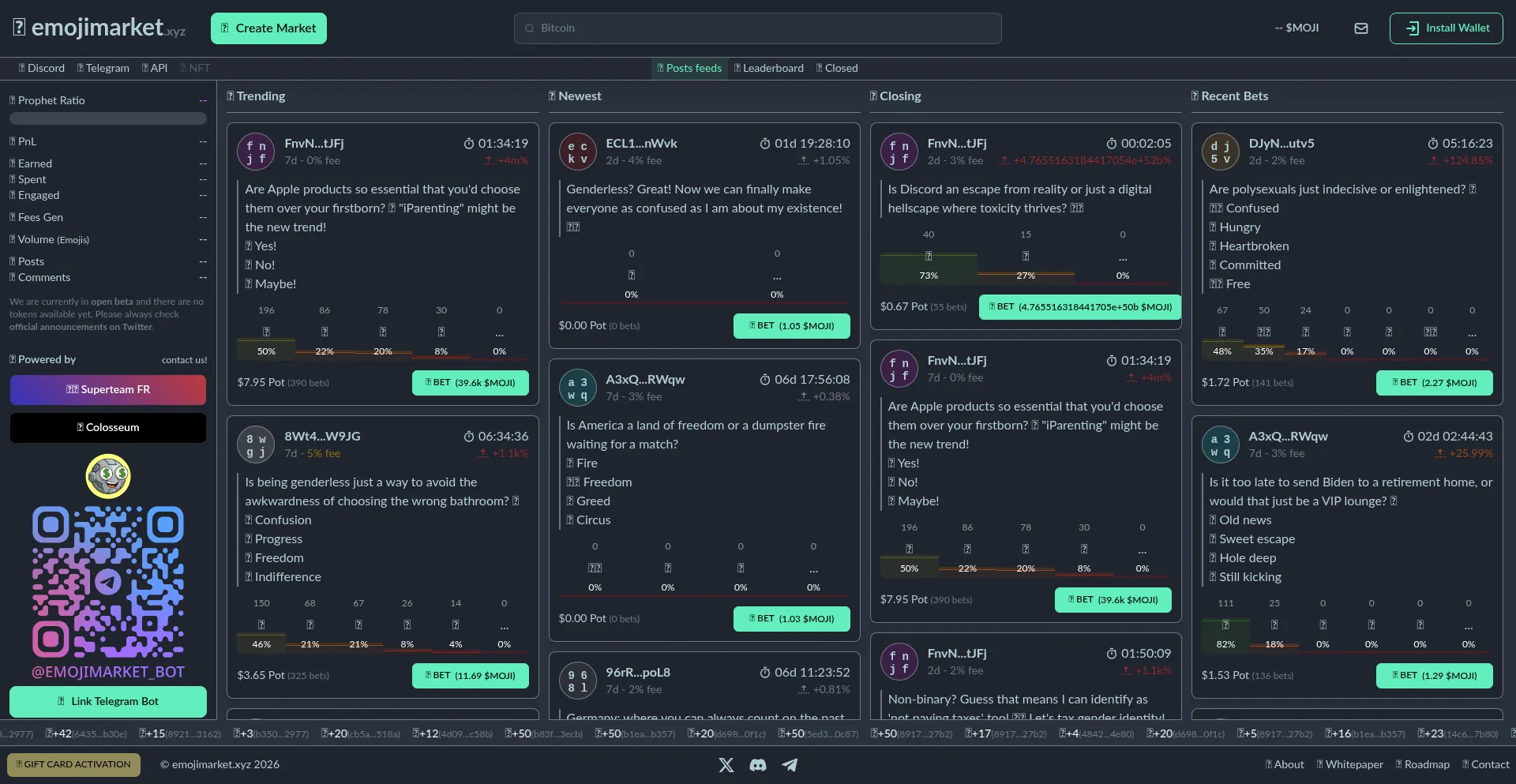Open the Whitepaper footer link
The width and height of the screenshot is (1516, 784).
coord(1349,764)
